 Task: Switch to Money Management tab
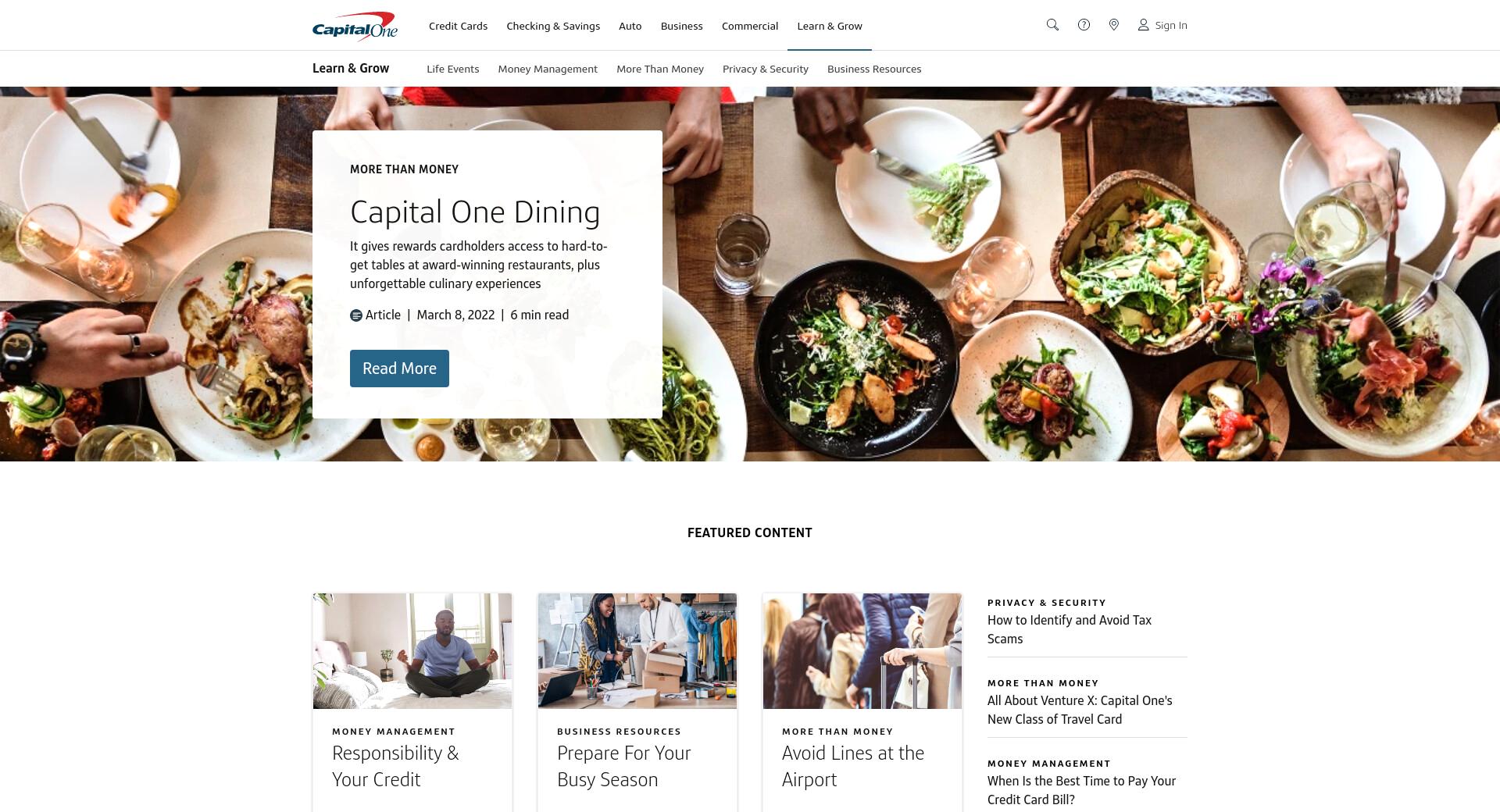tap(548, 69)
